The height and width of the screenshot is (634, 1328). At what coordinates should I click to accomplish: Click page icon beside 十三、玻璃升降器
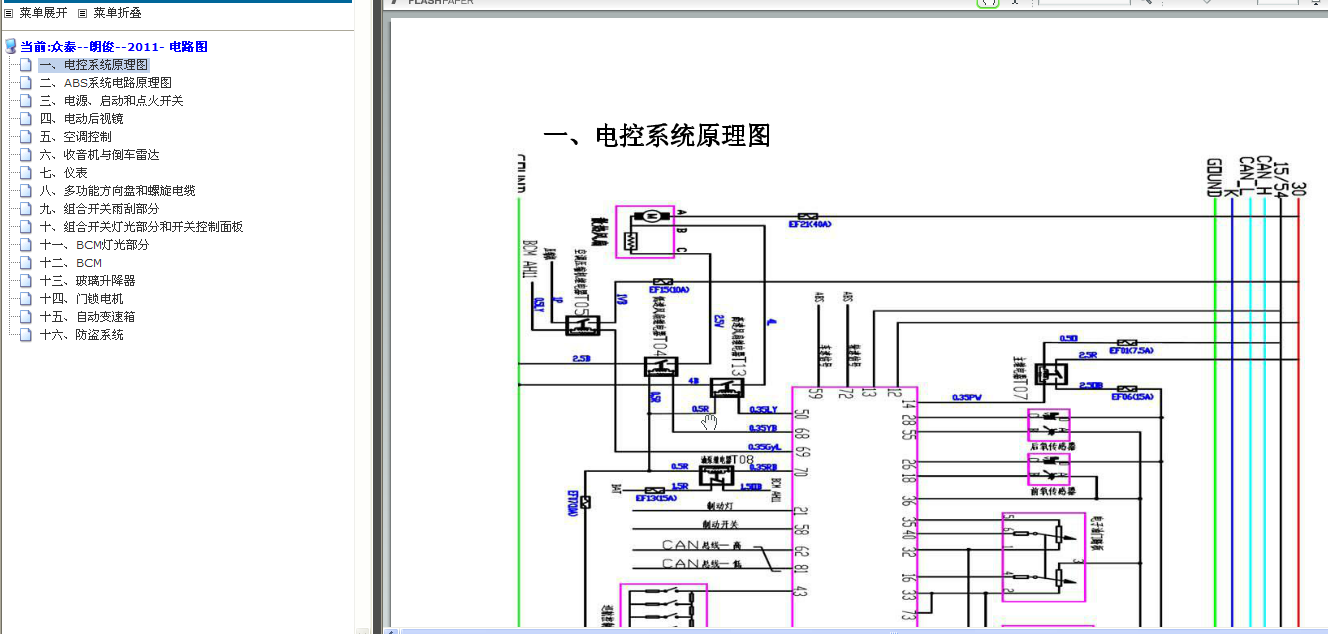click(26, 281)
